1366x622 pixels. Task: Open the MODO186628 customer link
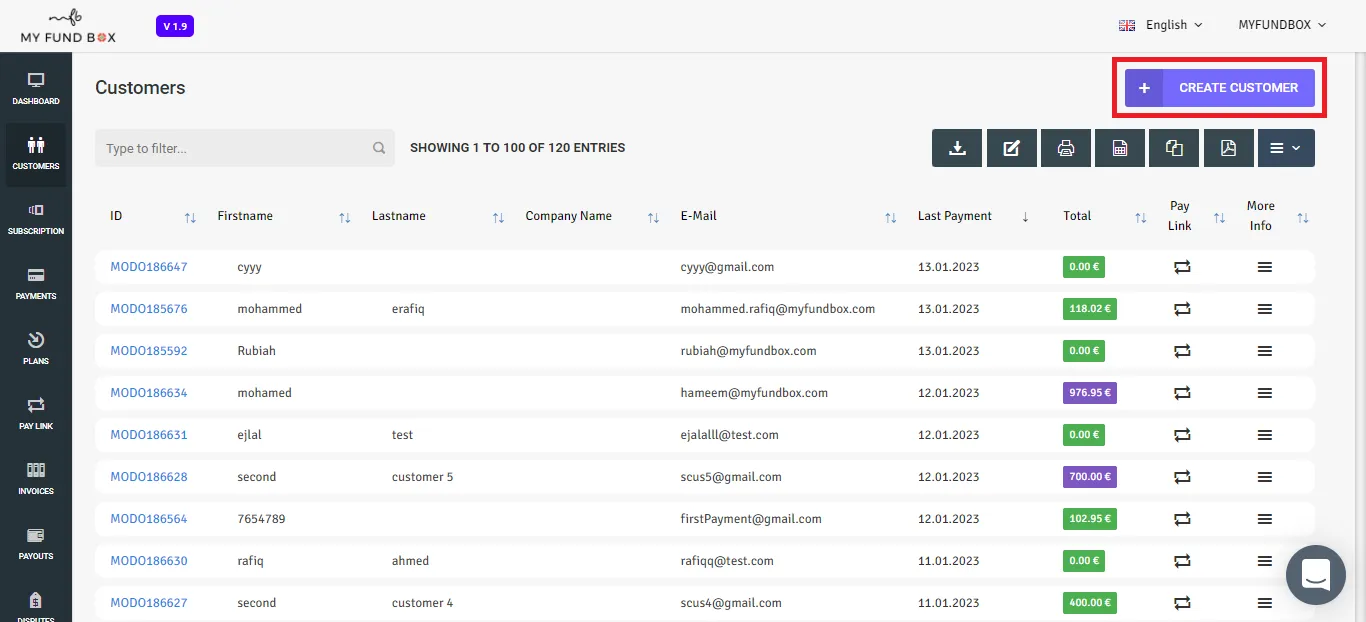pos(149,477)
